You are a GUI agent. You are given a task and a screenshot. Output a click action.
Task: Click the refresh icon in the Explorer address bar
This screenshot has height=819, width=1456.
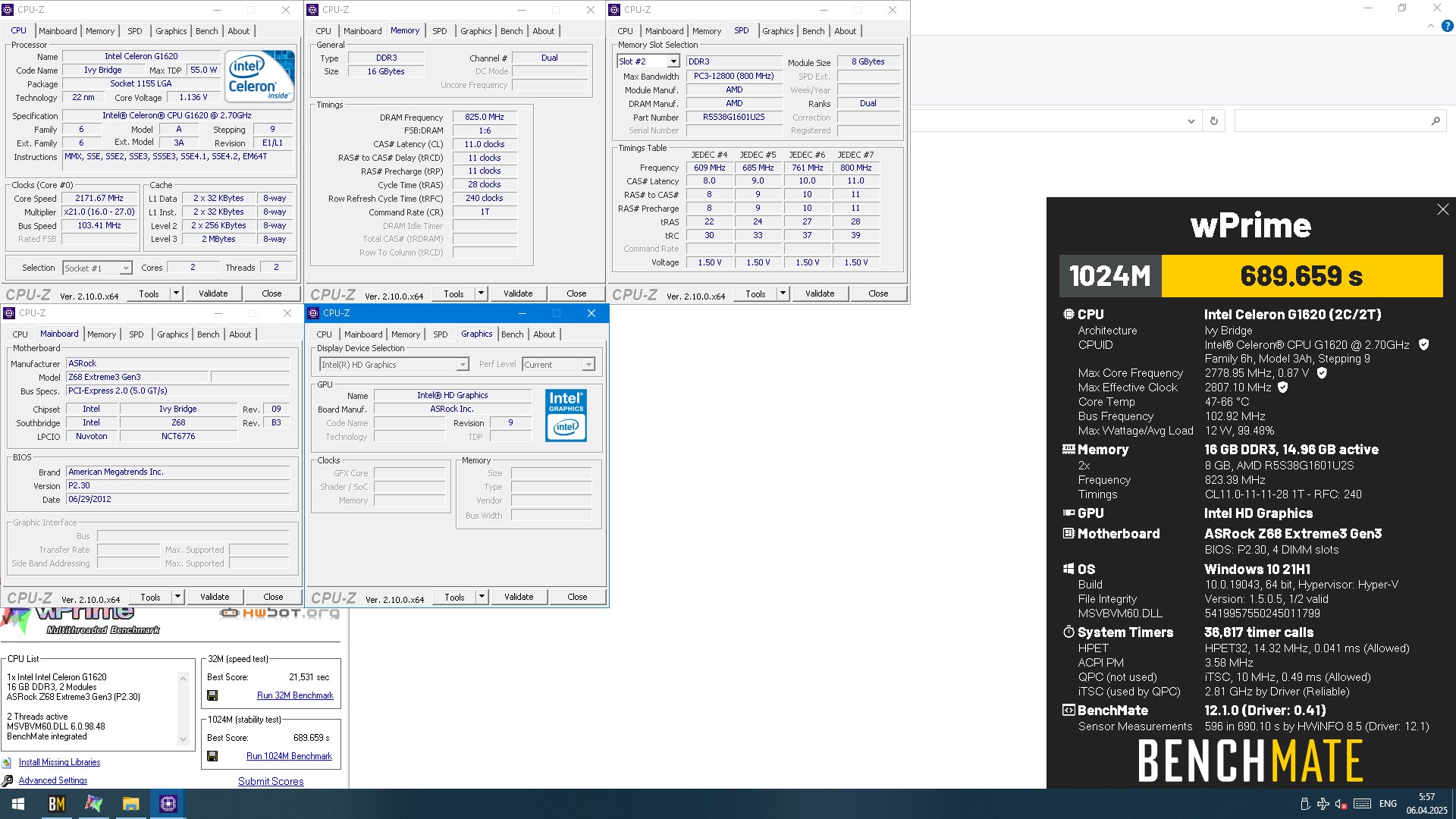click(x=1214, y=121)
